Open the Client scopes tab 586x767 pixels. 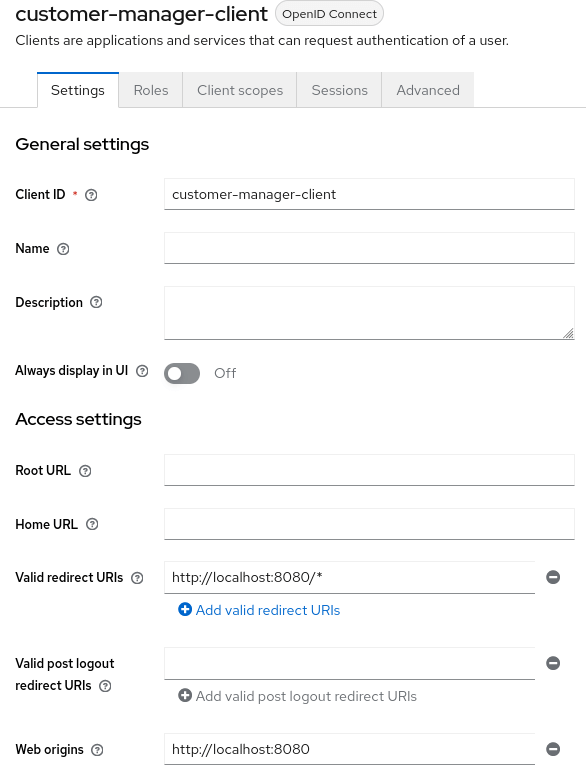[240, 90]
